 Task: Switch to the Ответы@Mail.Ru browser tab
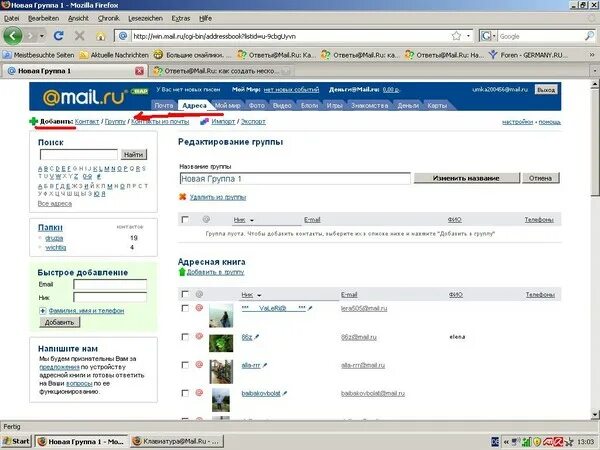click(x=220, y=71)
